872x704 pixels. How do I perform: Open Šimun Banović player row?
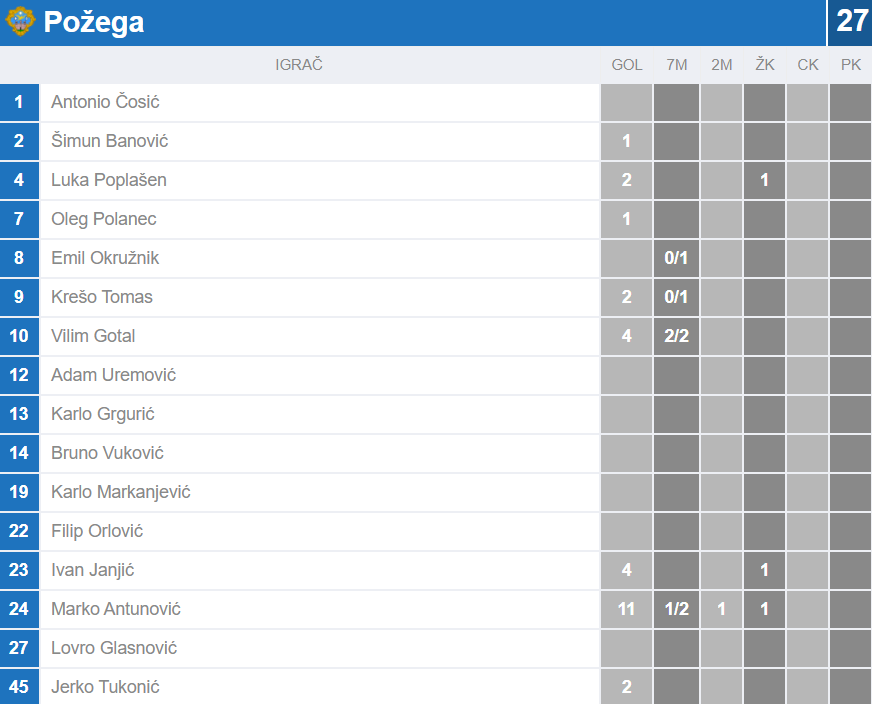[x=109, y=141]
